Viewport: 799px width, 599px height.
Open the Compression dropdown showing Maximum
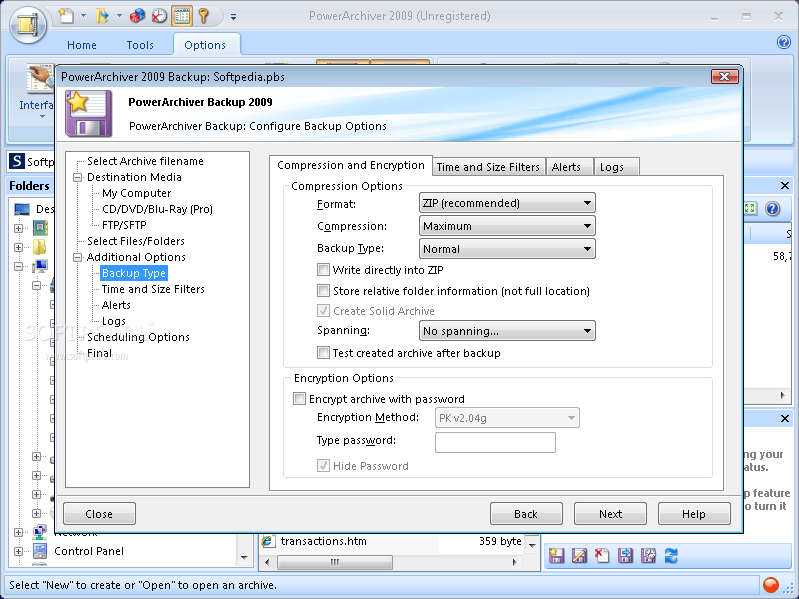point(507,226)
